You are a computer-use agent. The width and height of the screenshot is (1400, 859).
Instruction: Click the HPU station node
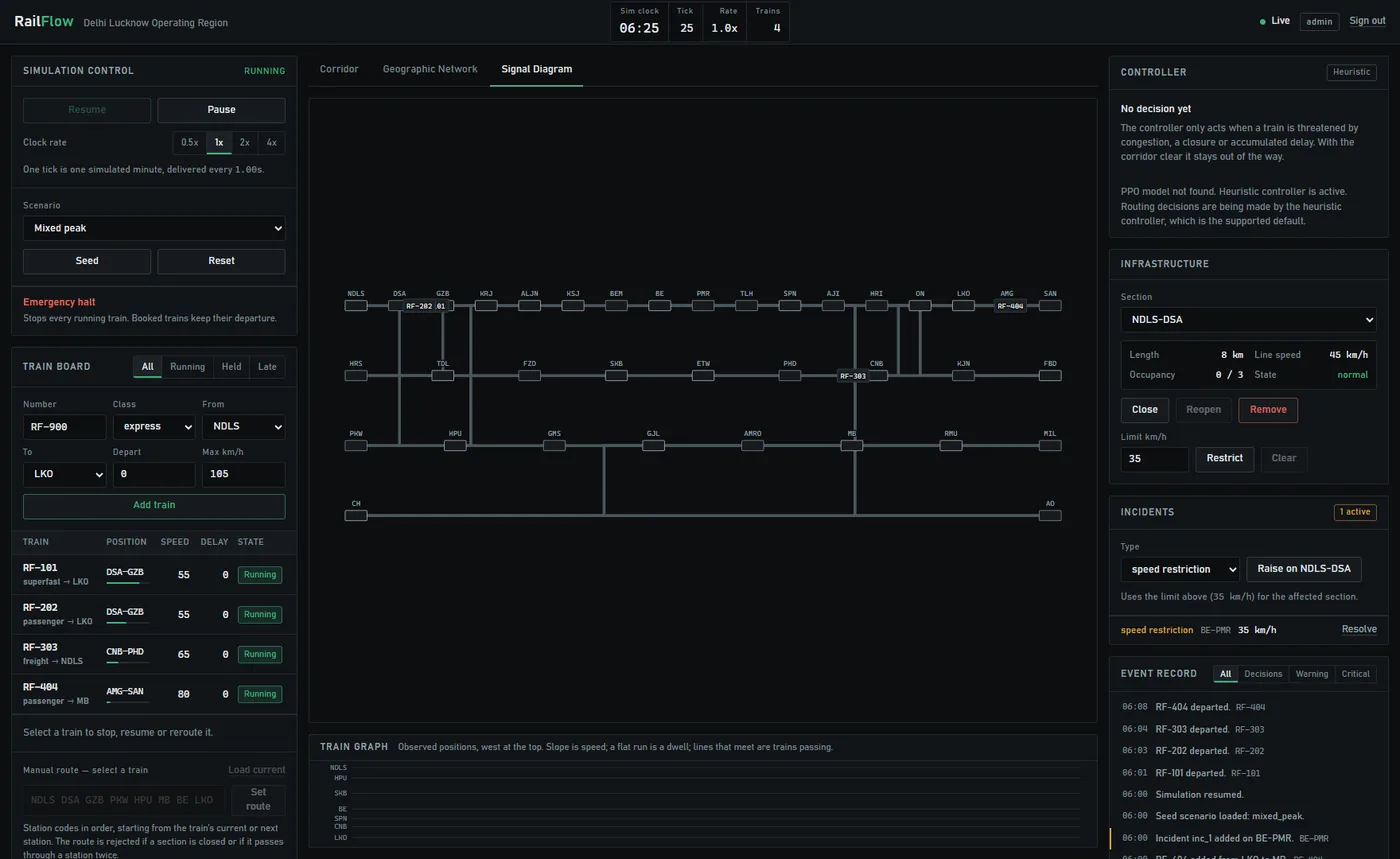pos(455,446)
